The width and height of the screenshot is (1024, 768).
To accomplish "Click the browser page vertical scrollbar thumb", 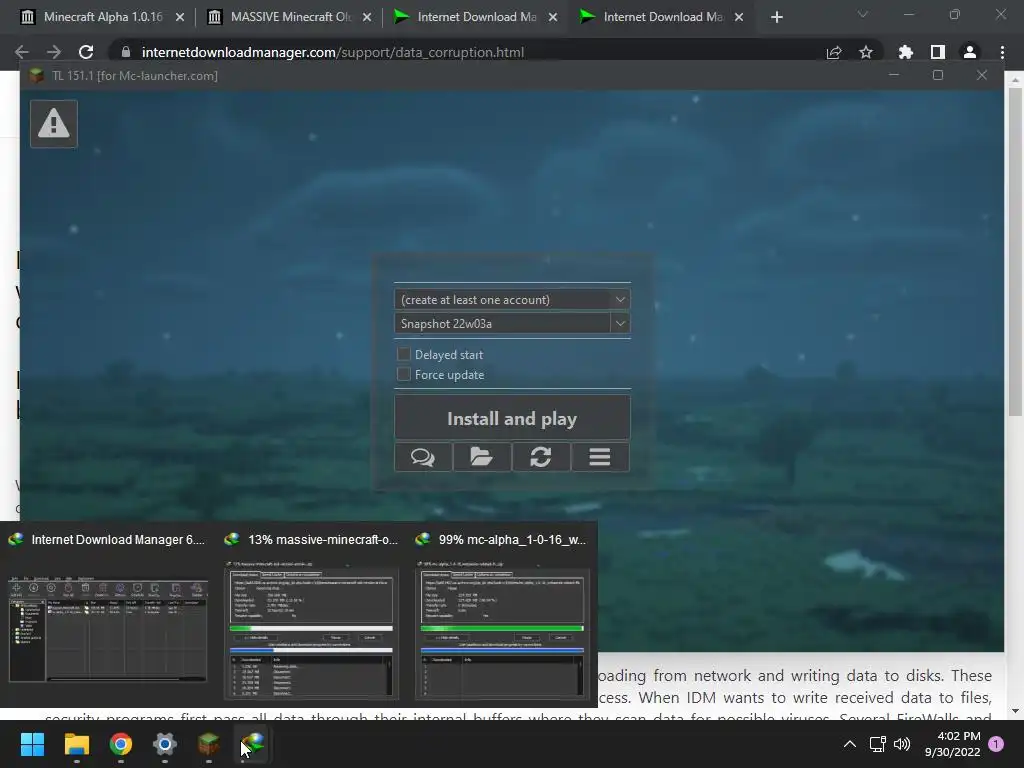I will point(1014,251).
